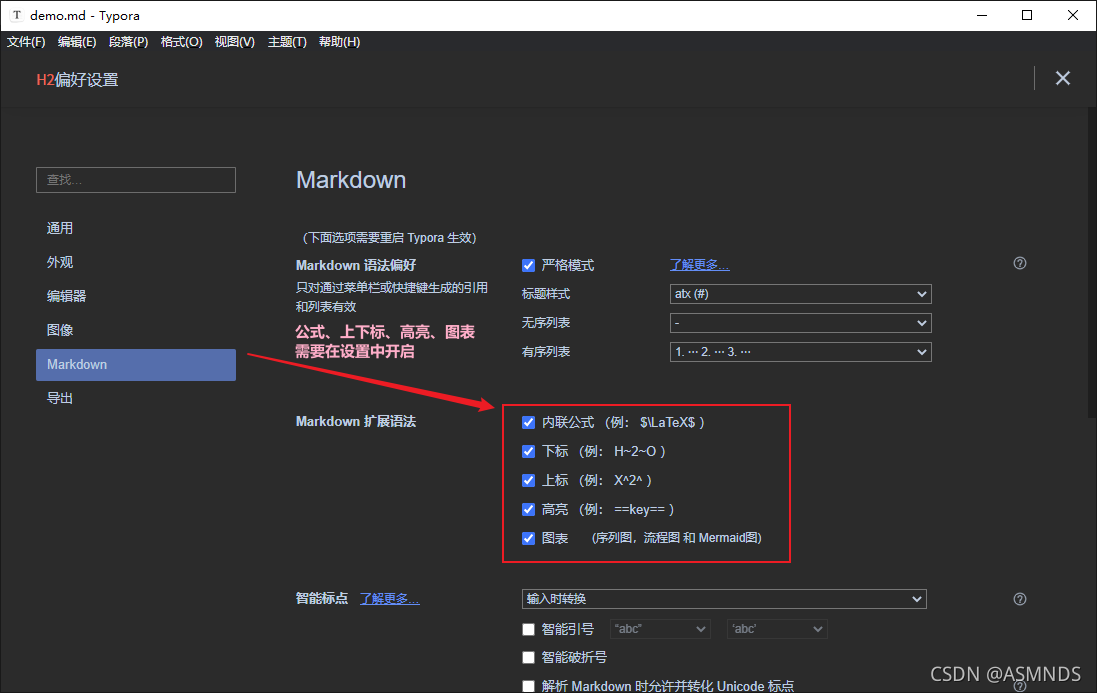1097x693 pixels.
Task: Select the 图像 settings category
Action: coord(60,330)
